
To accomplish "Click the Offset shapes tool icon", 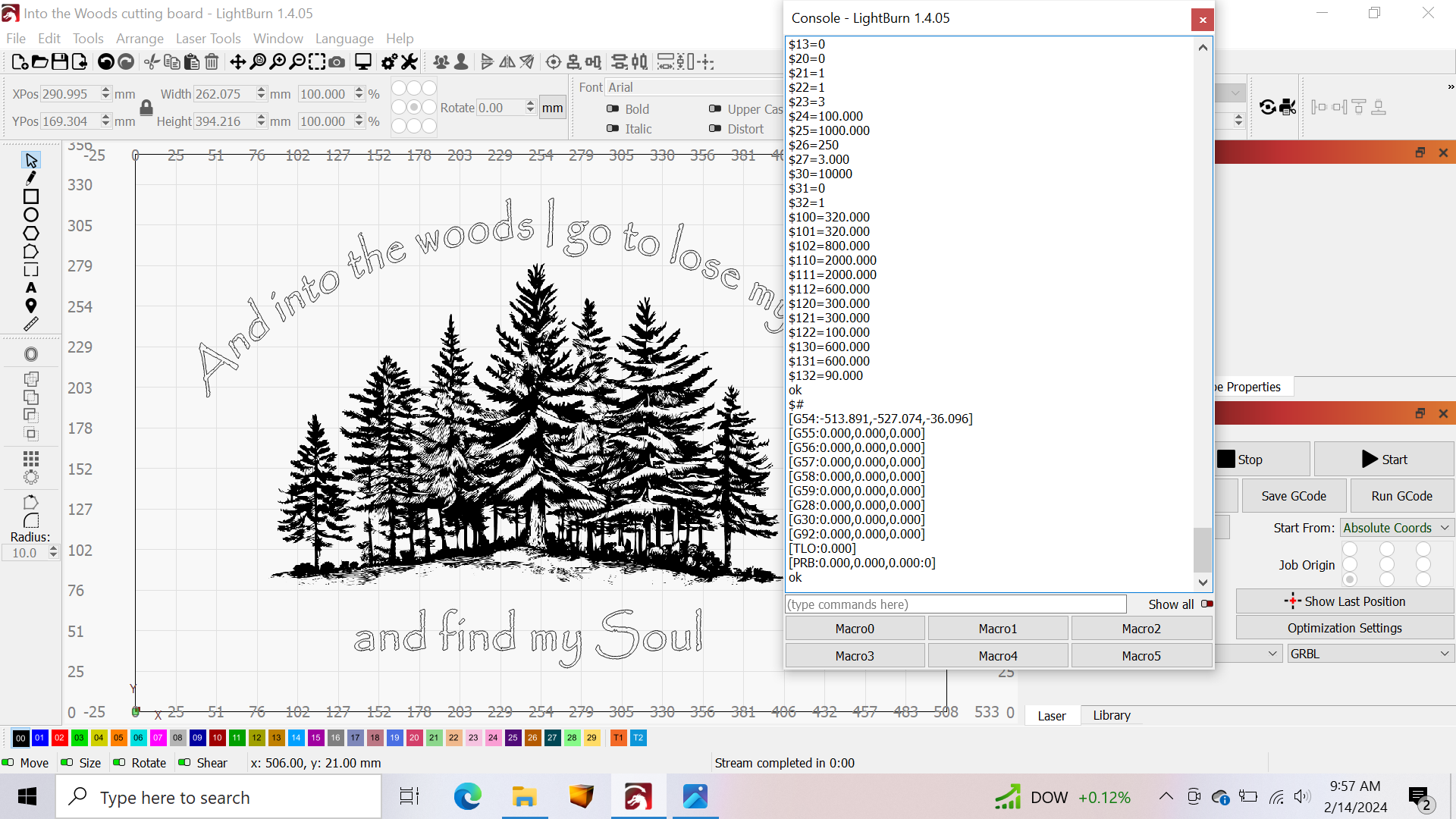I will tap(31, 354).
